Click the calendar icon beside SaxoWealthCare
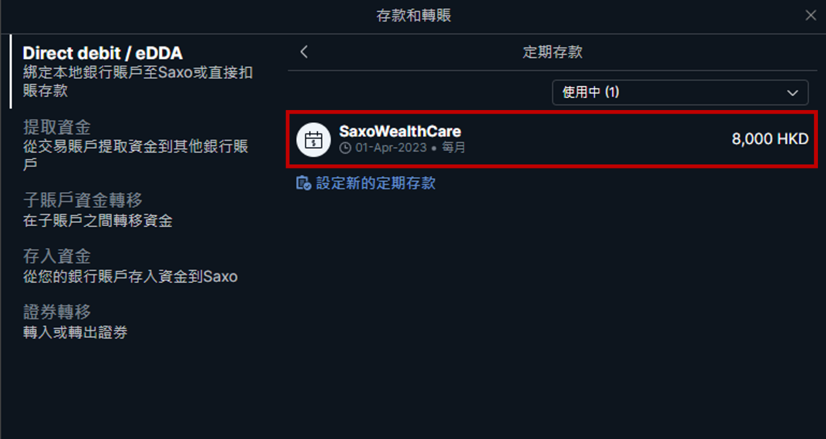Viewport: 826px width, 439px height. point(313,140)
